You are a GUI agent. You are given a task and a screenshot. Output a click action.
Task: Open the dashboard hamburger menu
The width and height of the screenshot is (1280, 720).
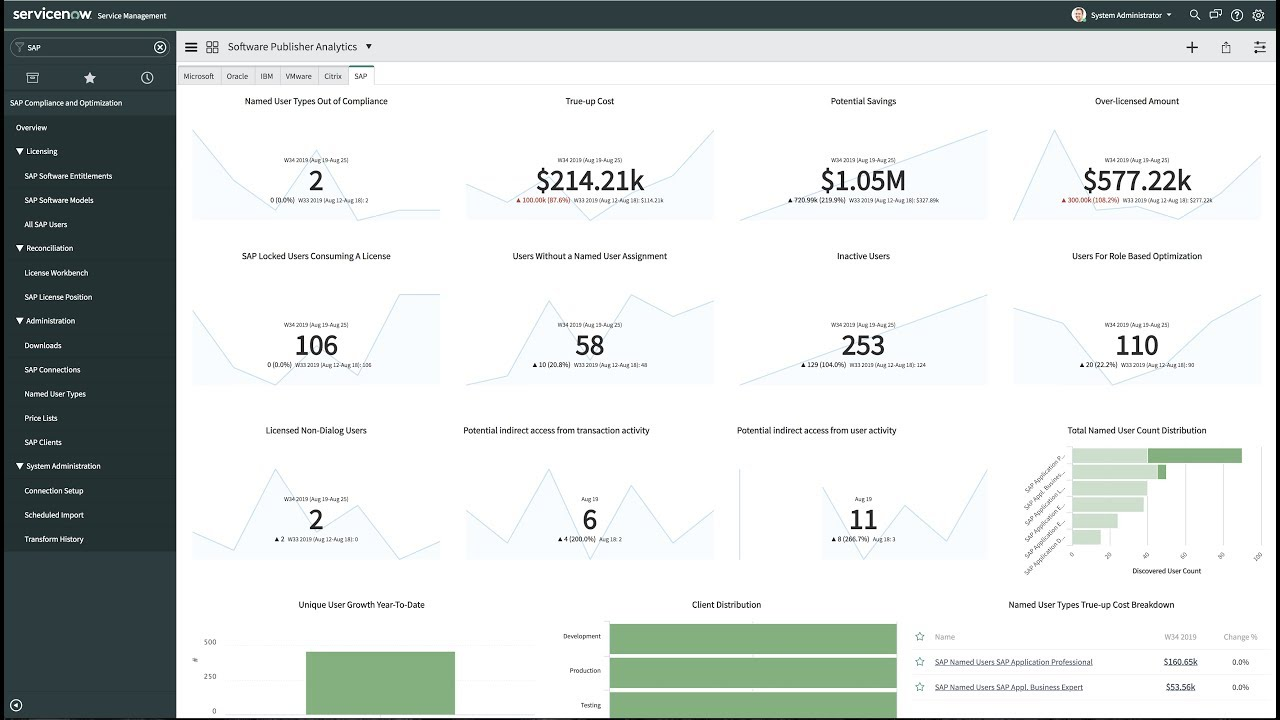[191, 47]
